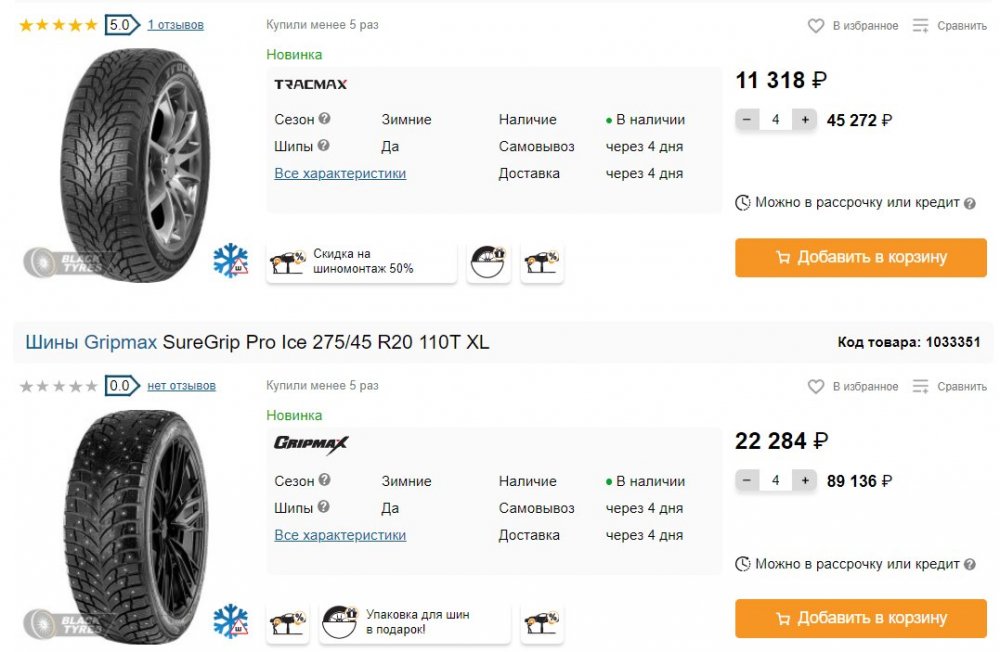Increase Gripmax tire quantity with plus
Viewport: 1000px width, 652px height.
coord(804,481)
